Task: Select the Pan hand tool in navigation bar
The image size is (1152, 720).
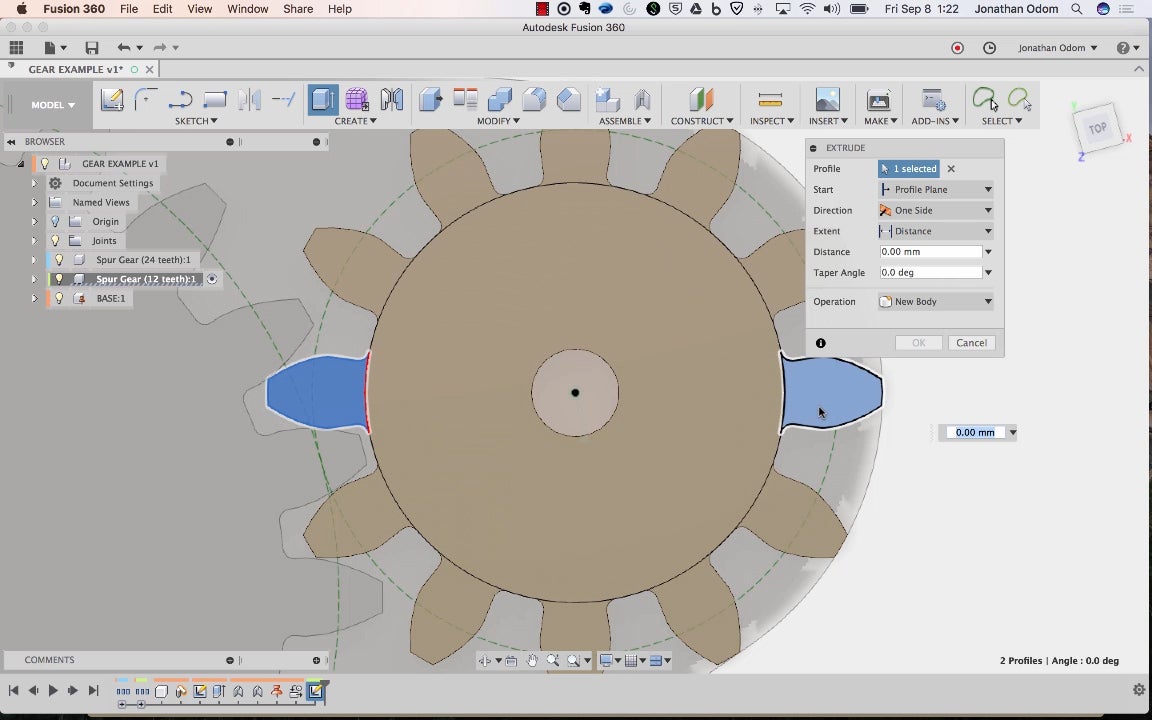Action: tap(532, 660)
